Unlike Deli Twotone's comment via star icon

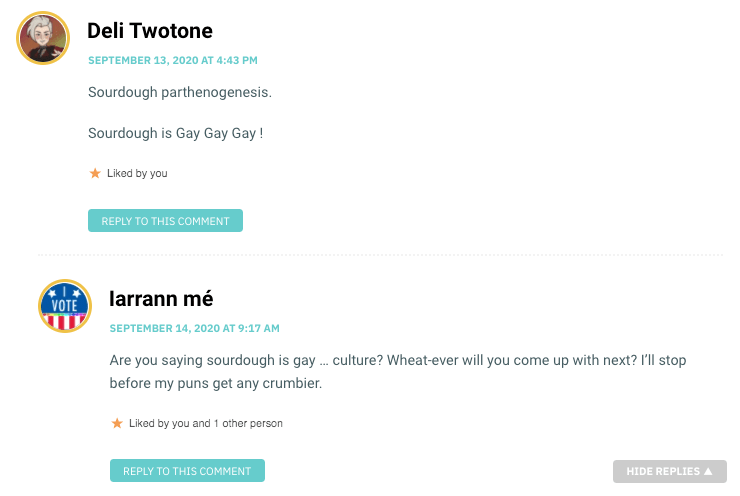(x=95, y=173)
